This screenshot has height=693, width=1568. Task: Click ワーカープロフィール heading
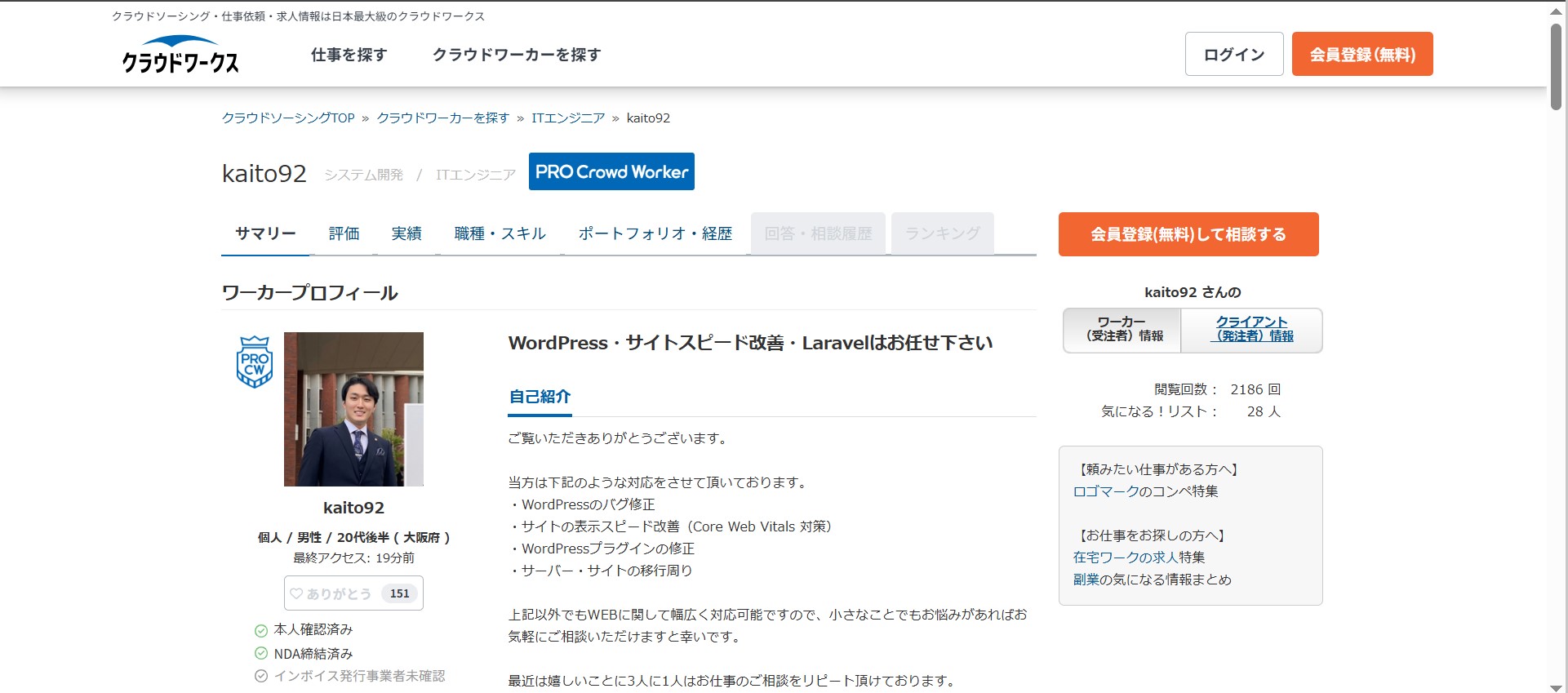pyautogui.click(x=310, y=292)
